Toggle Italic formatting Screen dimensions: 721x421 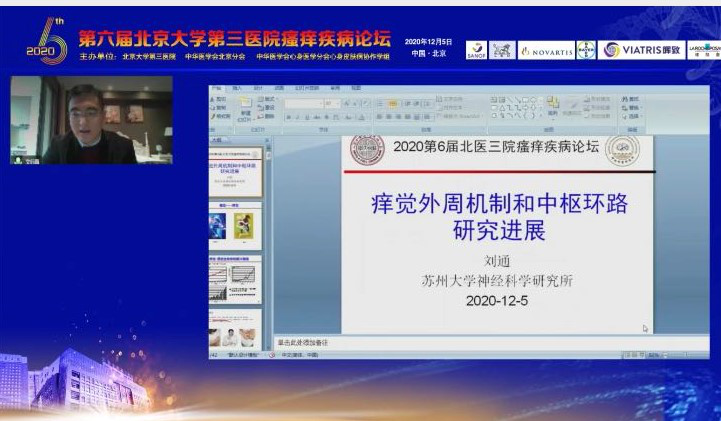point(298,117)
